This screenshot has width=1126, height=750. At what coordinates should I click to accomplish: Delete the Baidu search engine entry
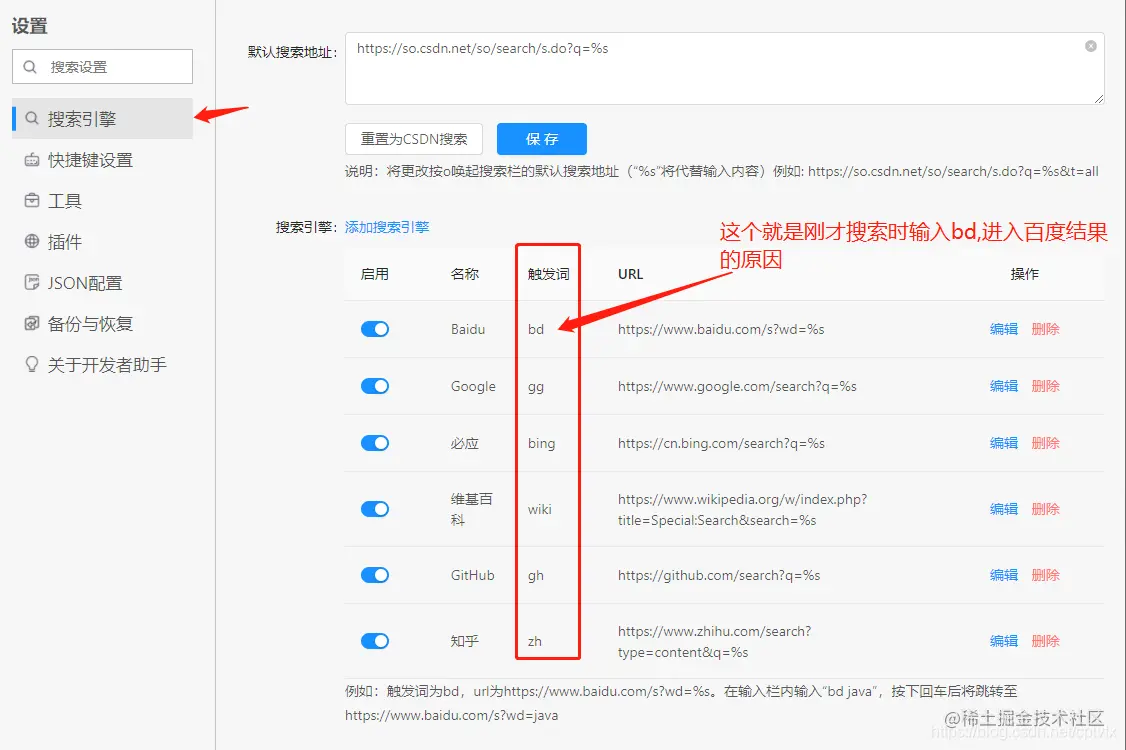pos(1046,329)
